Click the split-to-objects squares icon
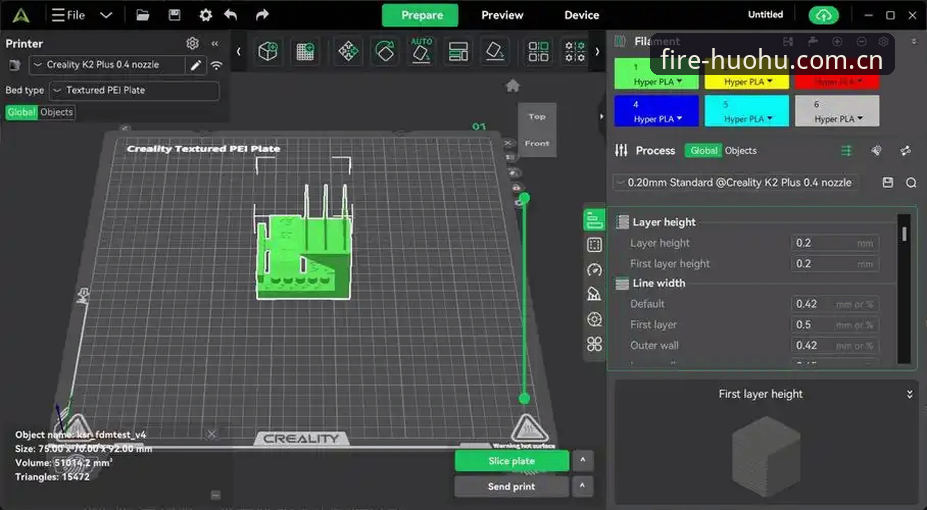This screenshot has height=510, width=927. point(538,52)
